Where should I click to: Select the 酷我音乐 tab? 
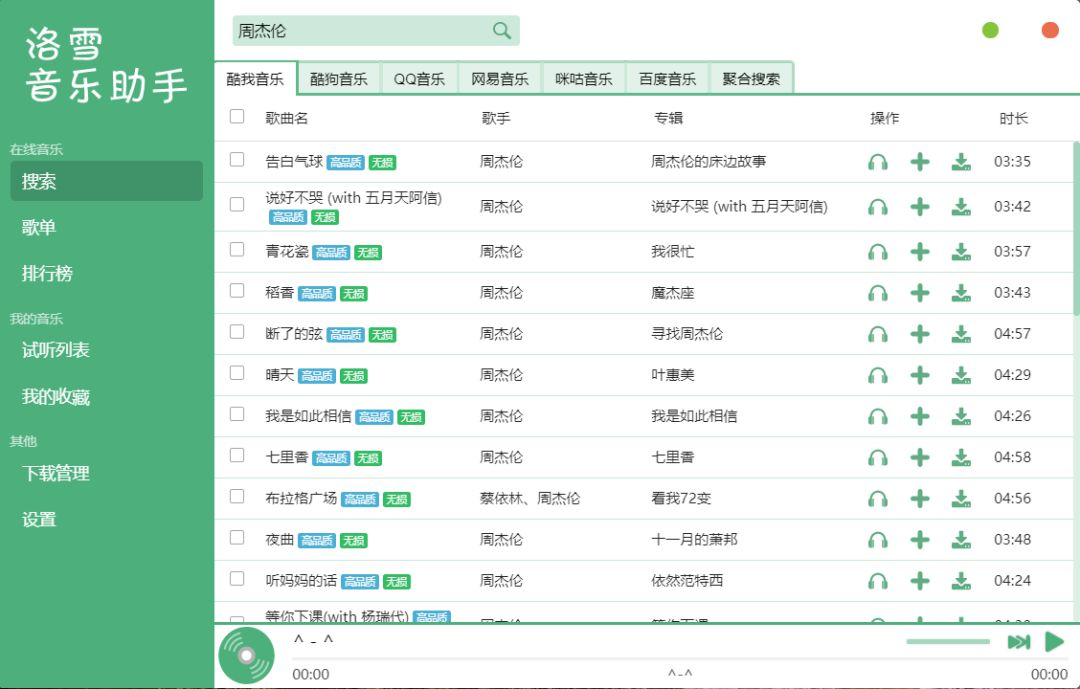click(256, 79)
